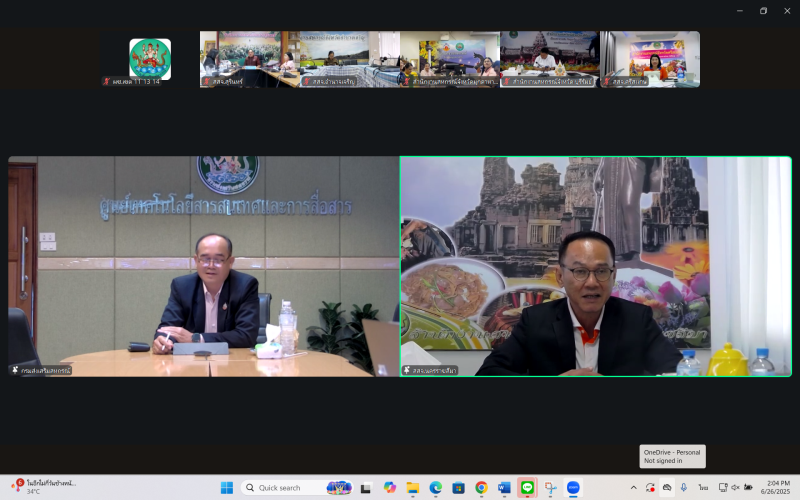This screenshot has height=500, width=800.
Task: Select the highlighted active speaker video
Action: tap(596, 266)
